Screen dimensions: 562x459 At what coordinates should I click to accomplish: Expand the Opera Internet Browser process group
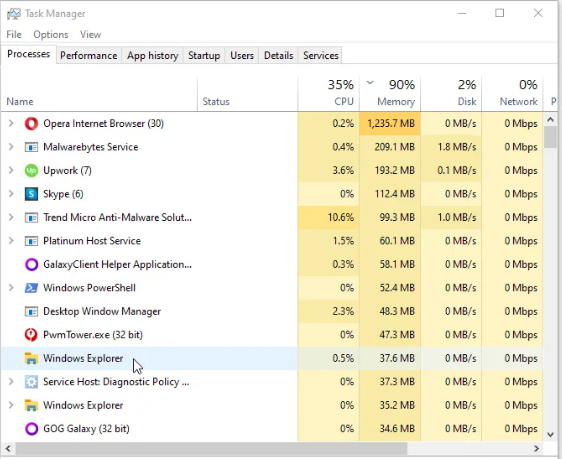11,124
